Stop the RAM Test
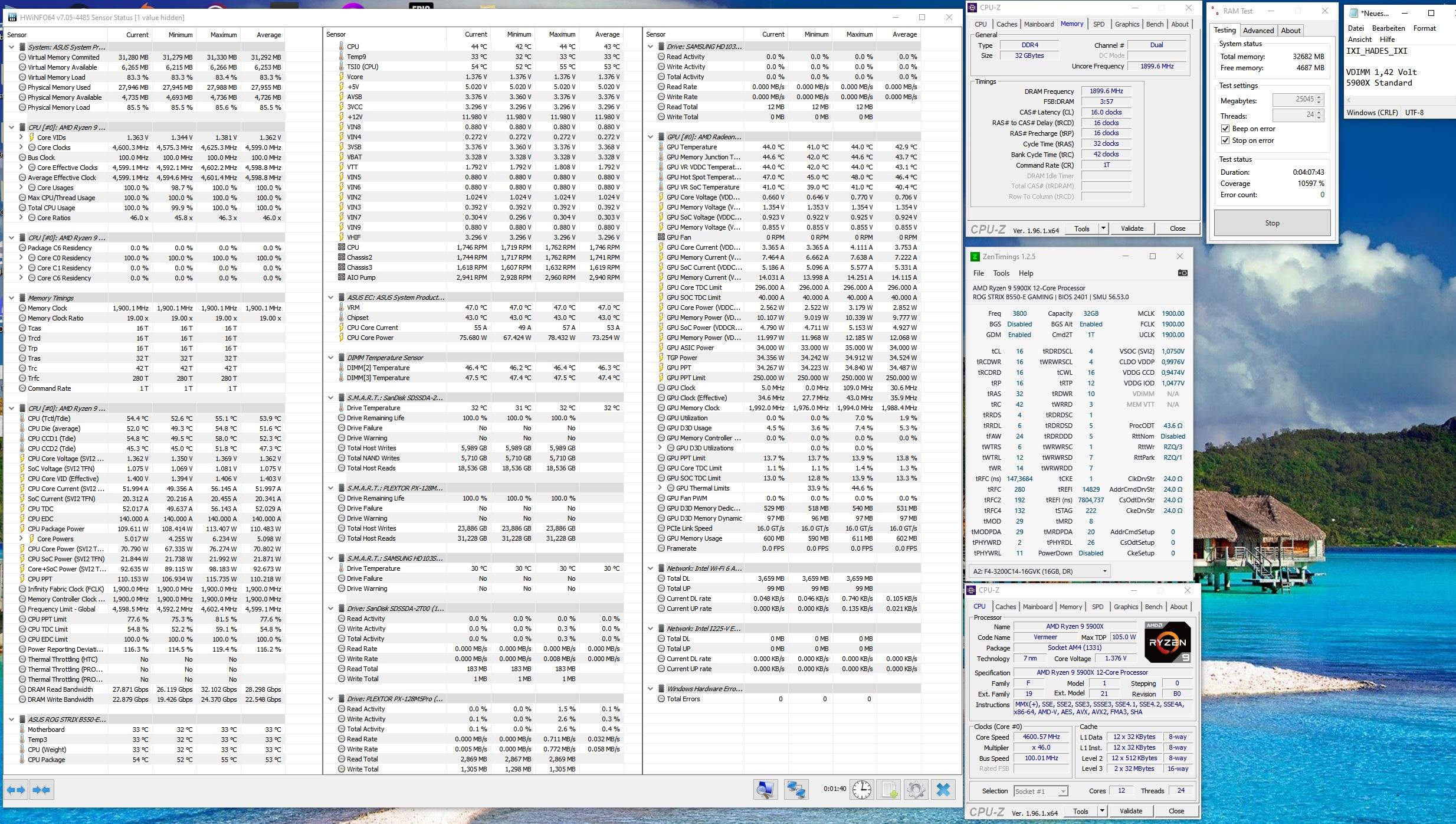The width and height of the screenshot is (1456, 824). point(1272,223)
